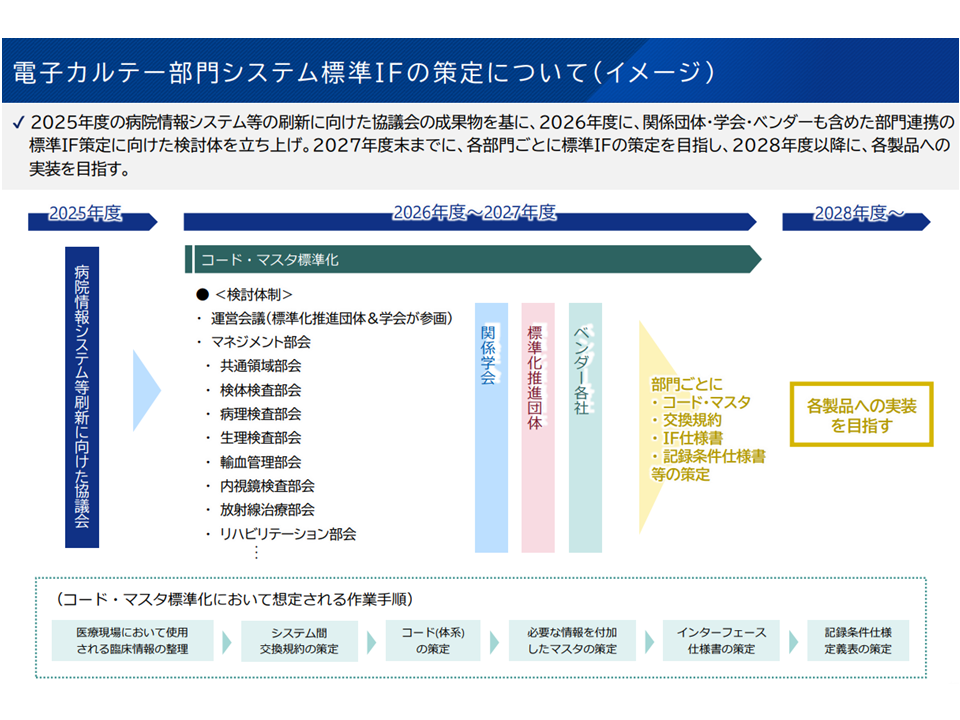Click the chevron right before インターフェース仕様書の策定 box
Screen dimensions: 960x720
(x=648, y=641)
